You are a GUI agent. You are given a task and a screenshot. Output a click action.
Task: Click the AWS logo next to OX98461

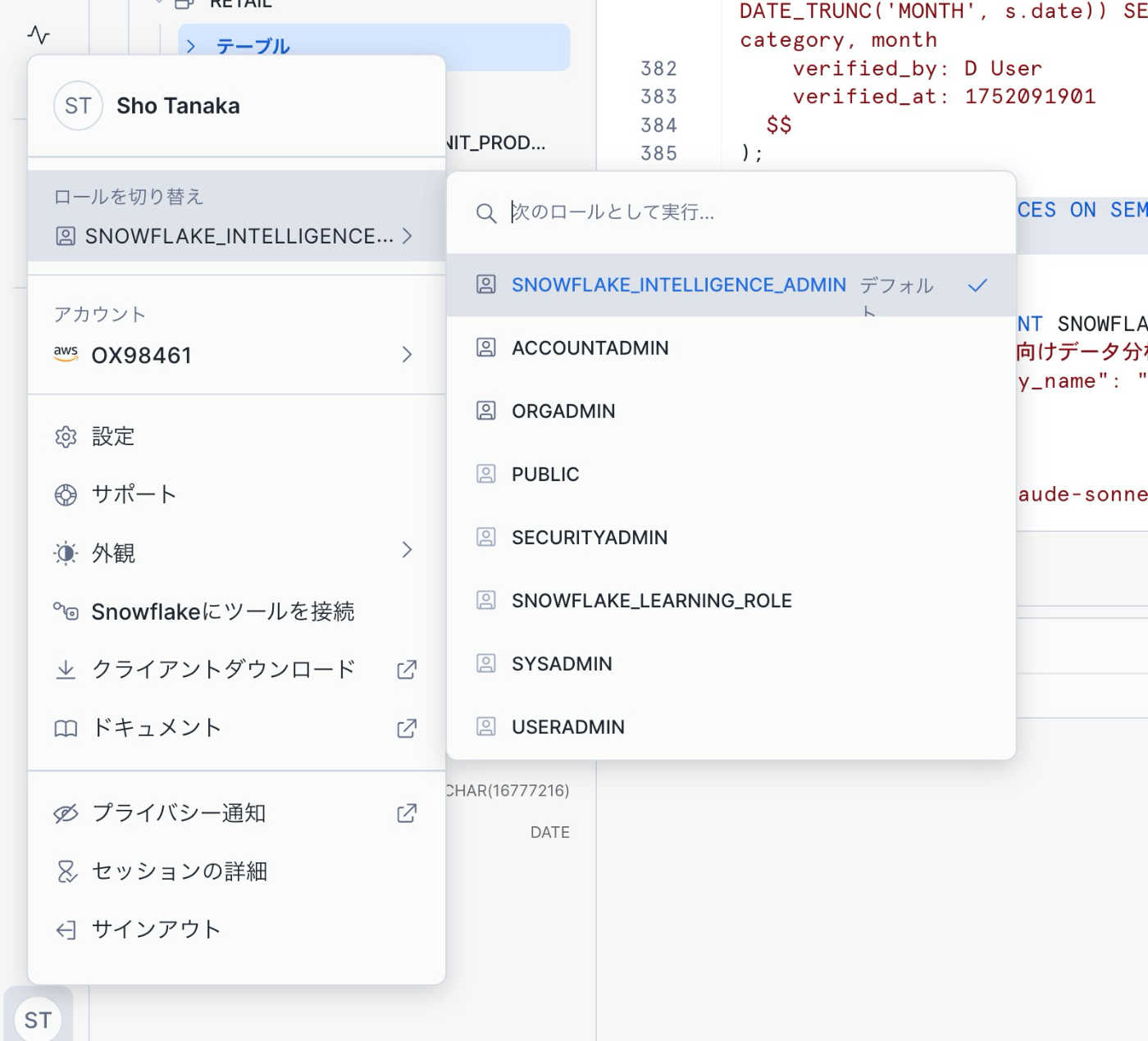point(66,354)
